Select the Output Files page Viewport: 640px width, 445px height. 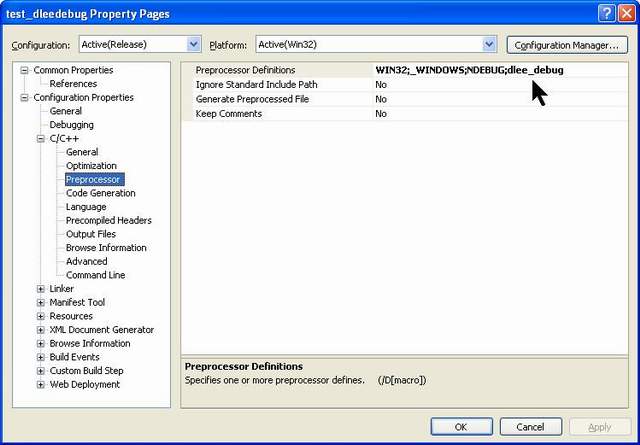click(x=91, y=234)
